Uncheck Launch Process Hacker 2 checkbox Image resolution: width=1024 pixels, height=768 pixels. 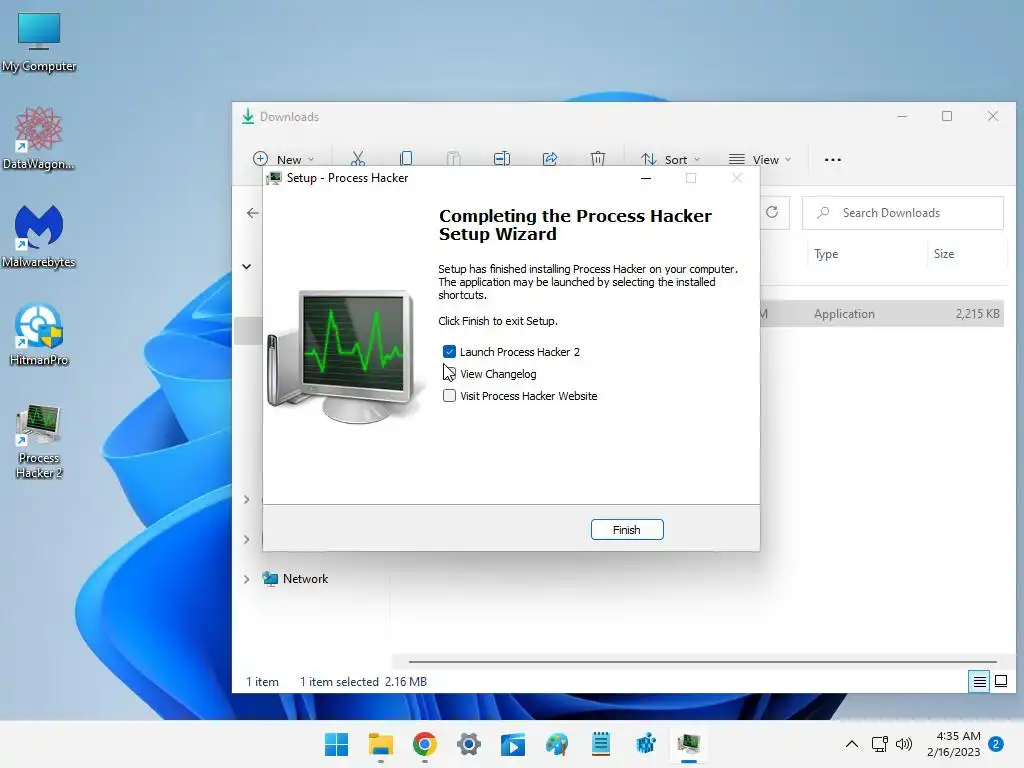(449, 352)
